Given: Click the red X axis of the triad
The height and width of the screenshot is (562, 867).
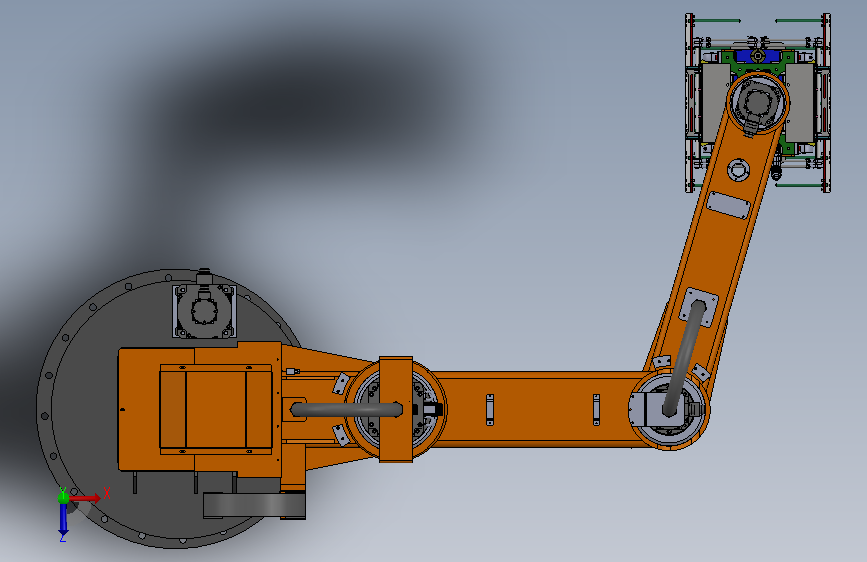Looking at the screenshot, I should 86,498.
